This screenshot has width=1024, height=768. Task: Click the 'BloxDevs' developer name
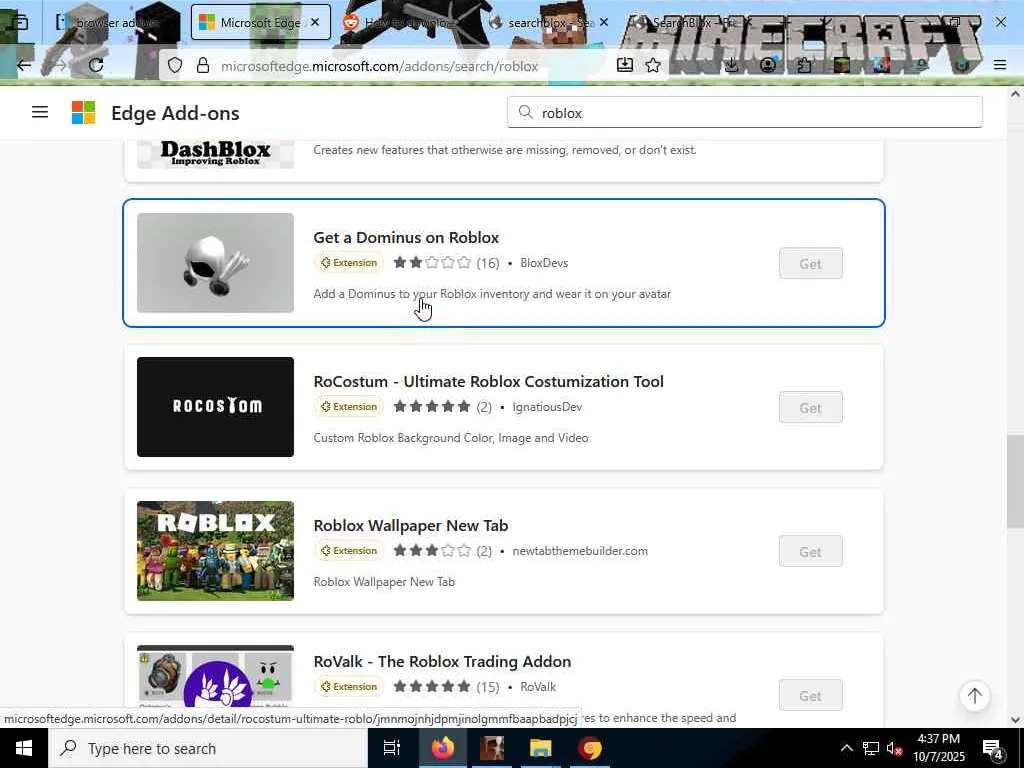(x=544, y=263)
